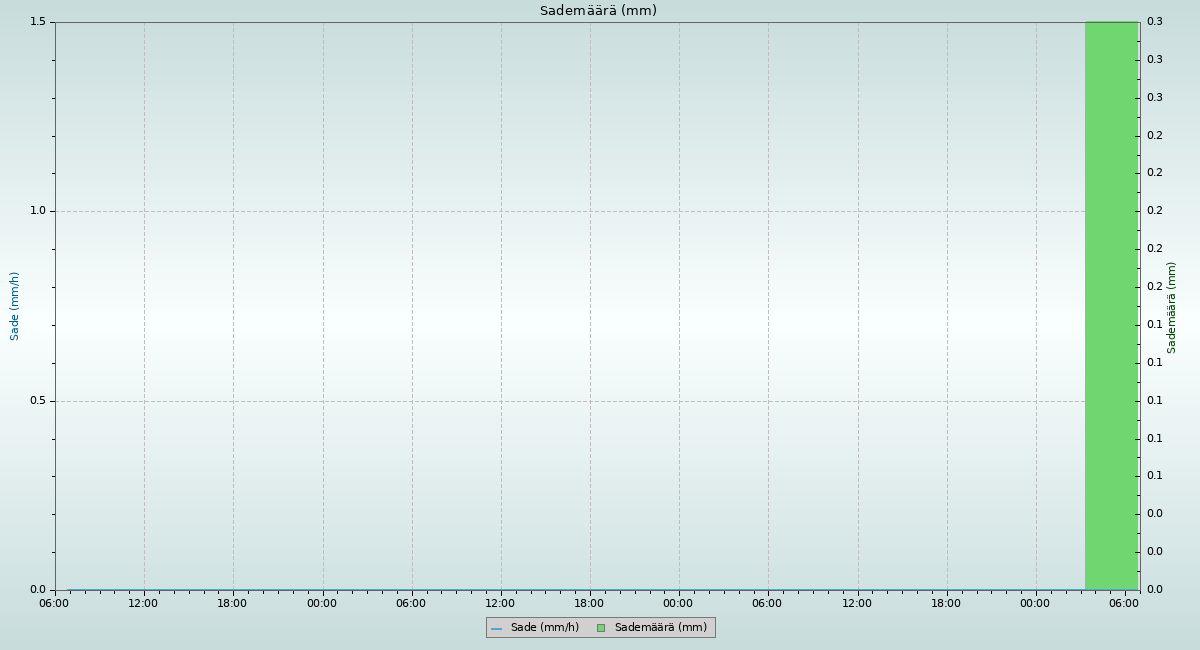This screenshot has width=1200, height=650.
Task: Click the green square legend swatch
Action: pyautogui.click(x=601, y=628)
